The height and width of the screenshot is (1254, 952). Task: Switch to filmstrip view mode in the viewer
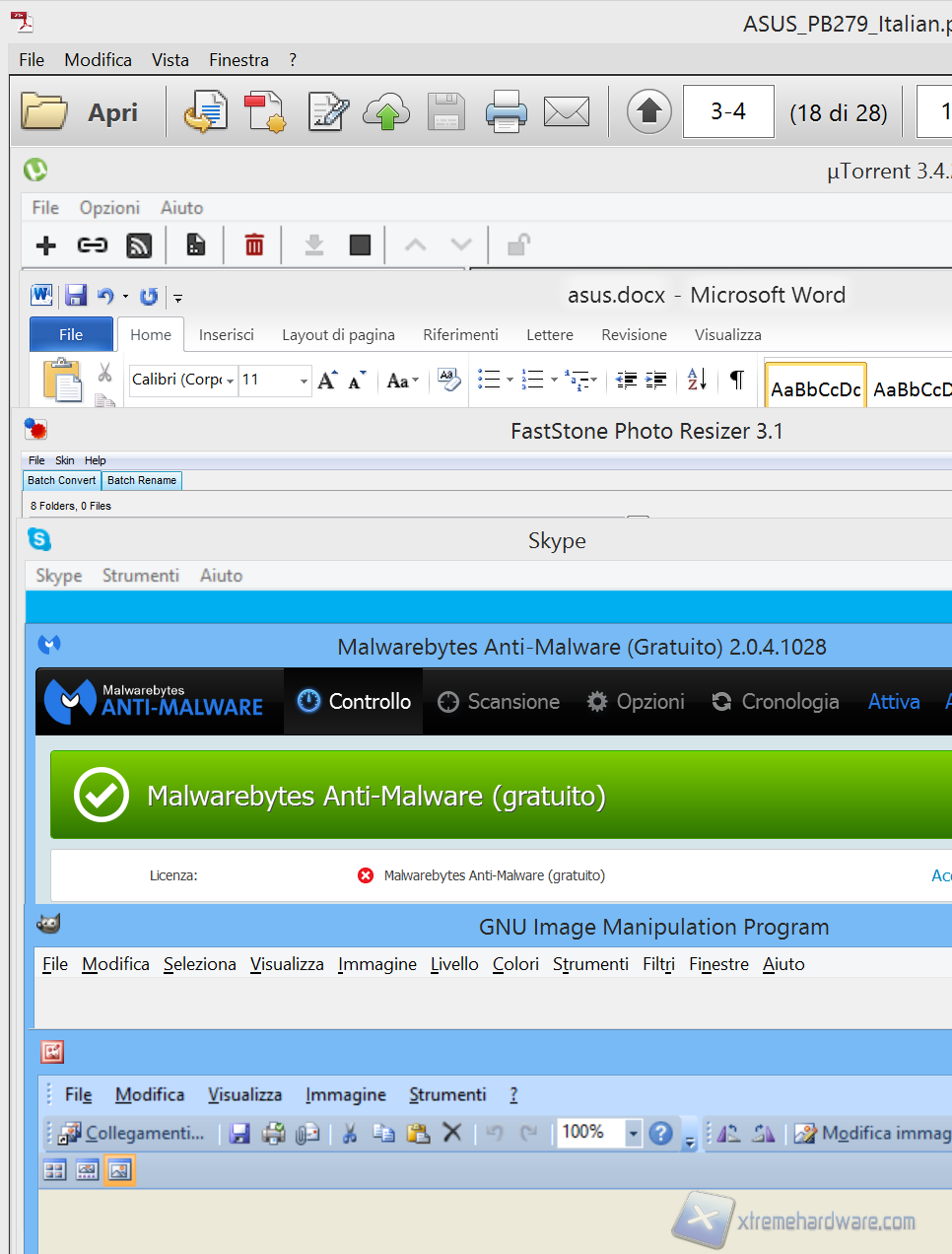point(87,1170)
